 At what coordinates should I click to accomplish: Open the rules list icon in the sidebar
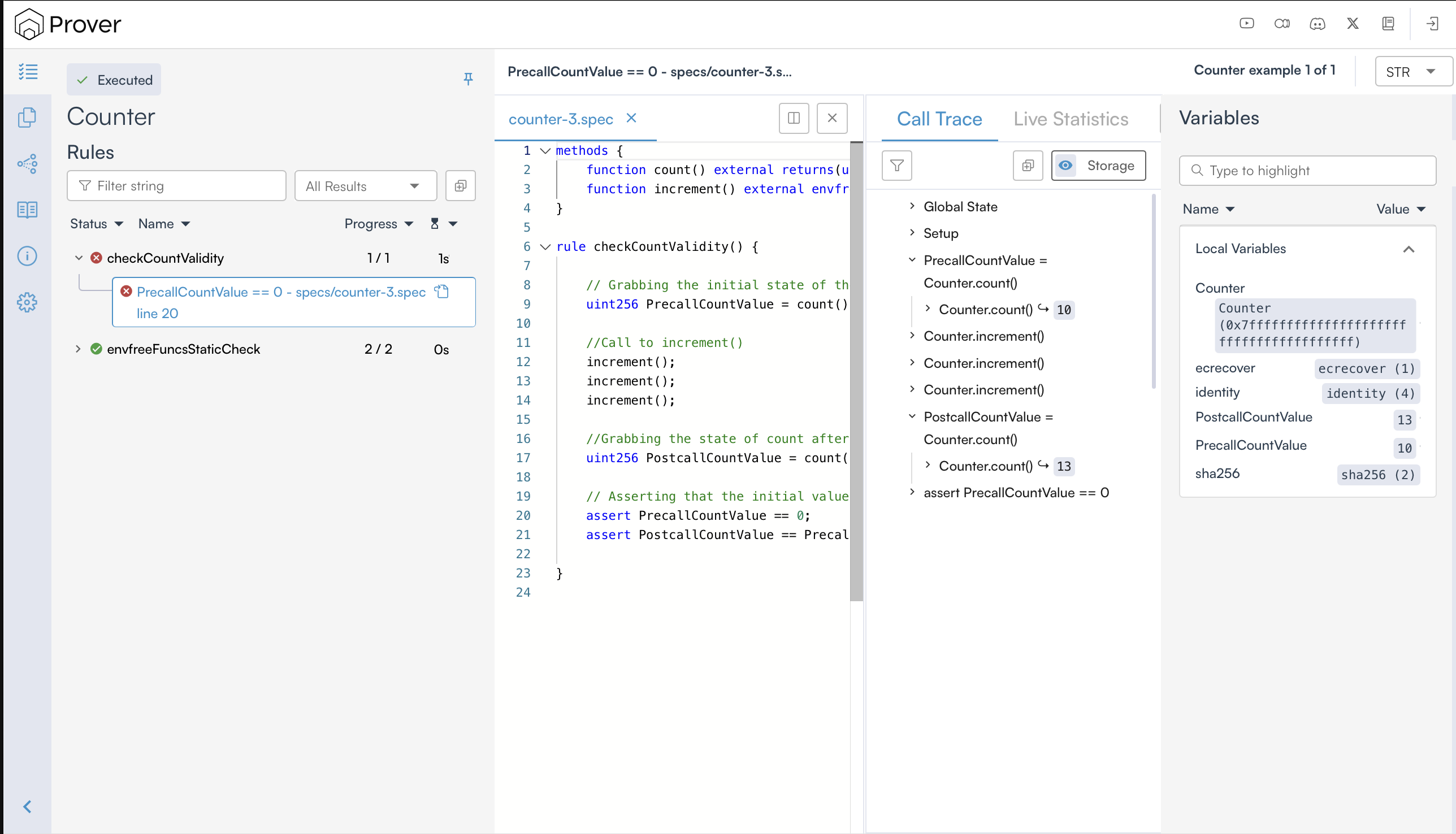(x=27, y=72)
